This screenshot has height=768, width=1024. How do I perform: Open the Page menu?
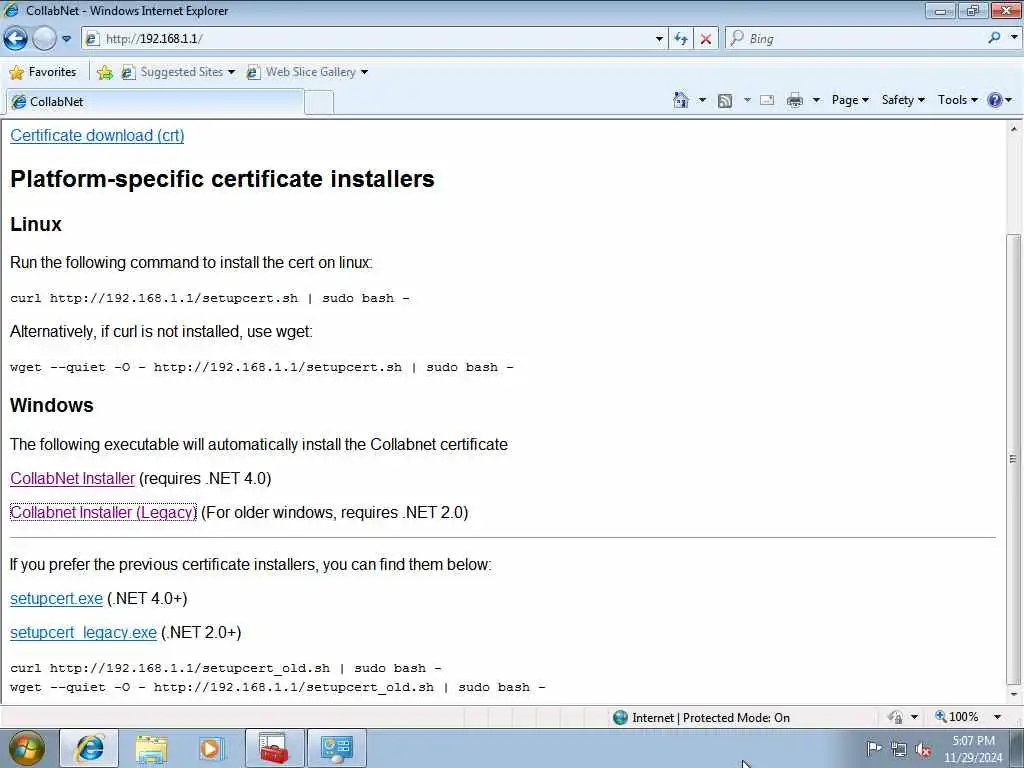850,100
